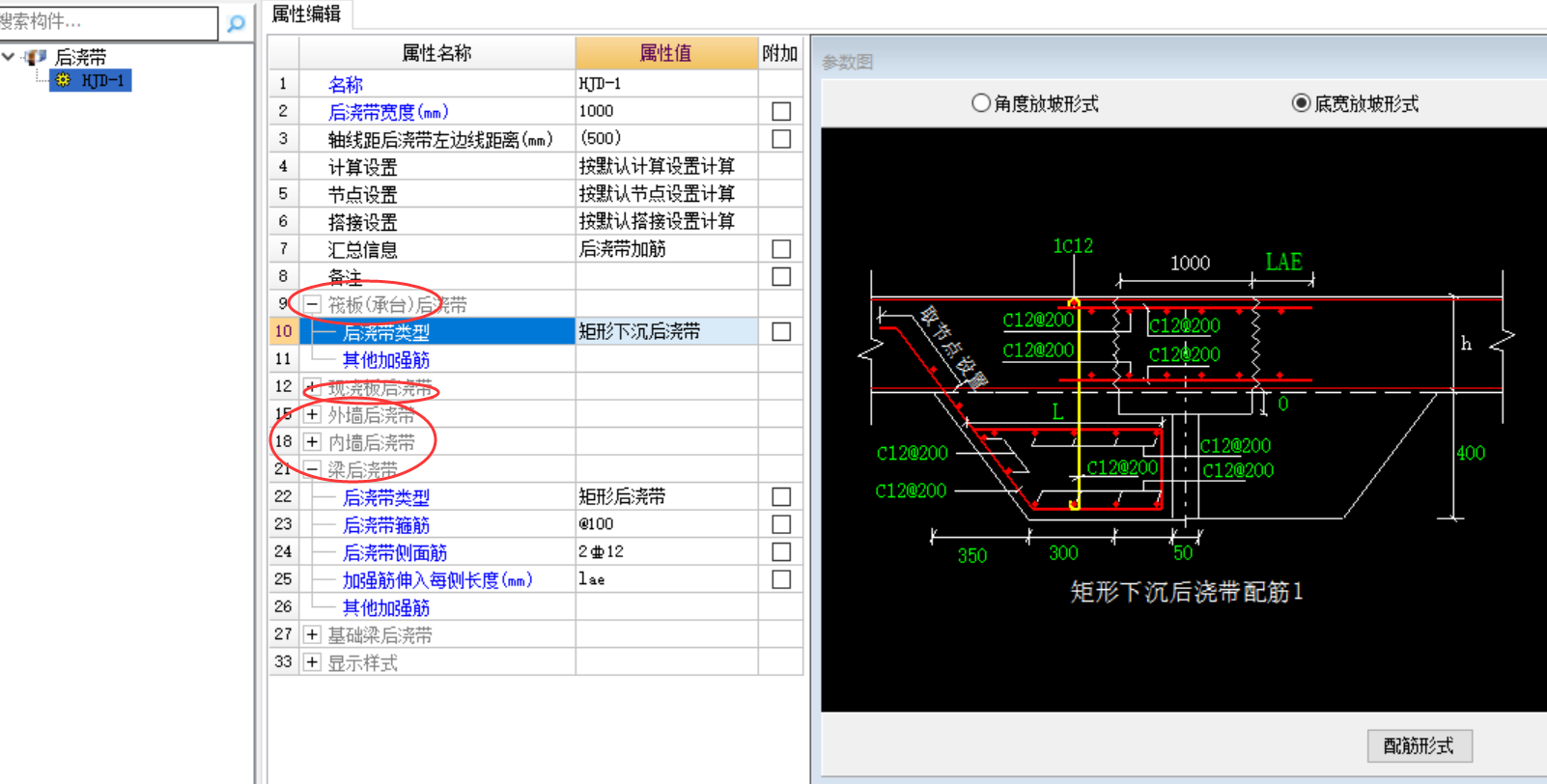Click the 附加 column header
The image size is (1547, 784).
(780, 53)
